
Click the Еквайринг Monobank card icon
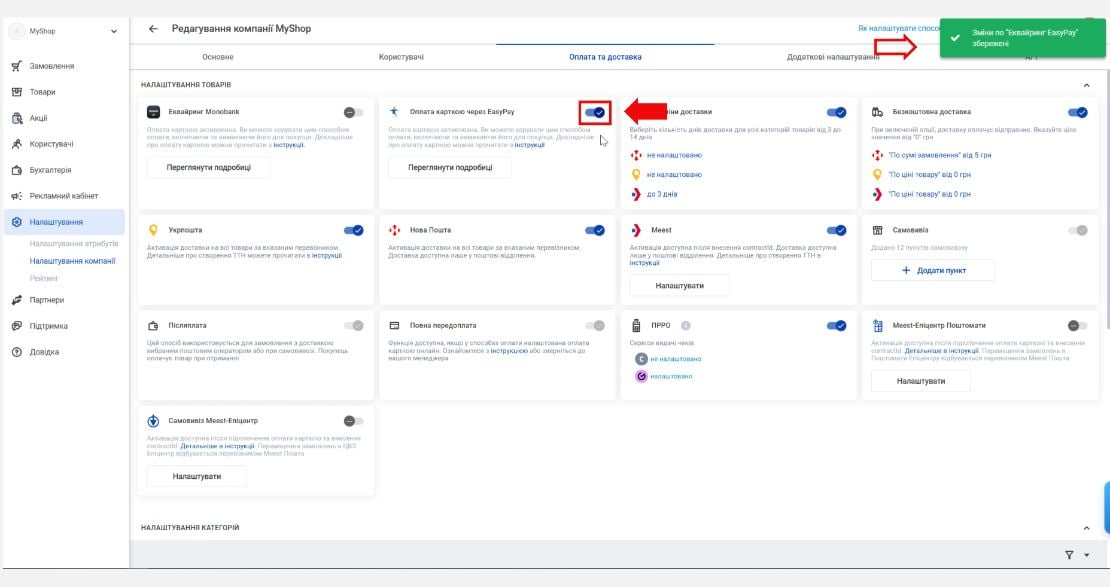click(154, 112)
